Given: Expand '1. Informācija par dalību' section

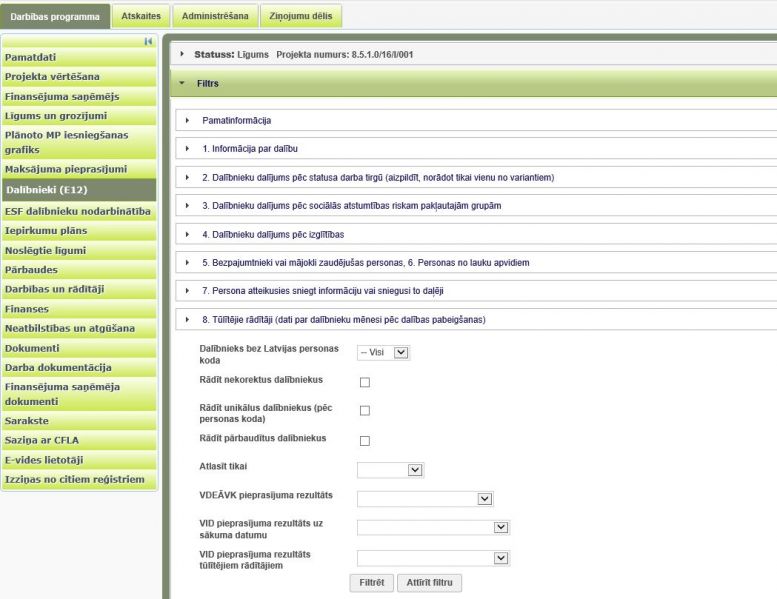Looking at the screenshot, I should (x=187, y=149).
